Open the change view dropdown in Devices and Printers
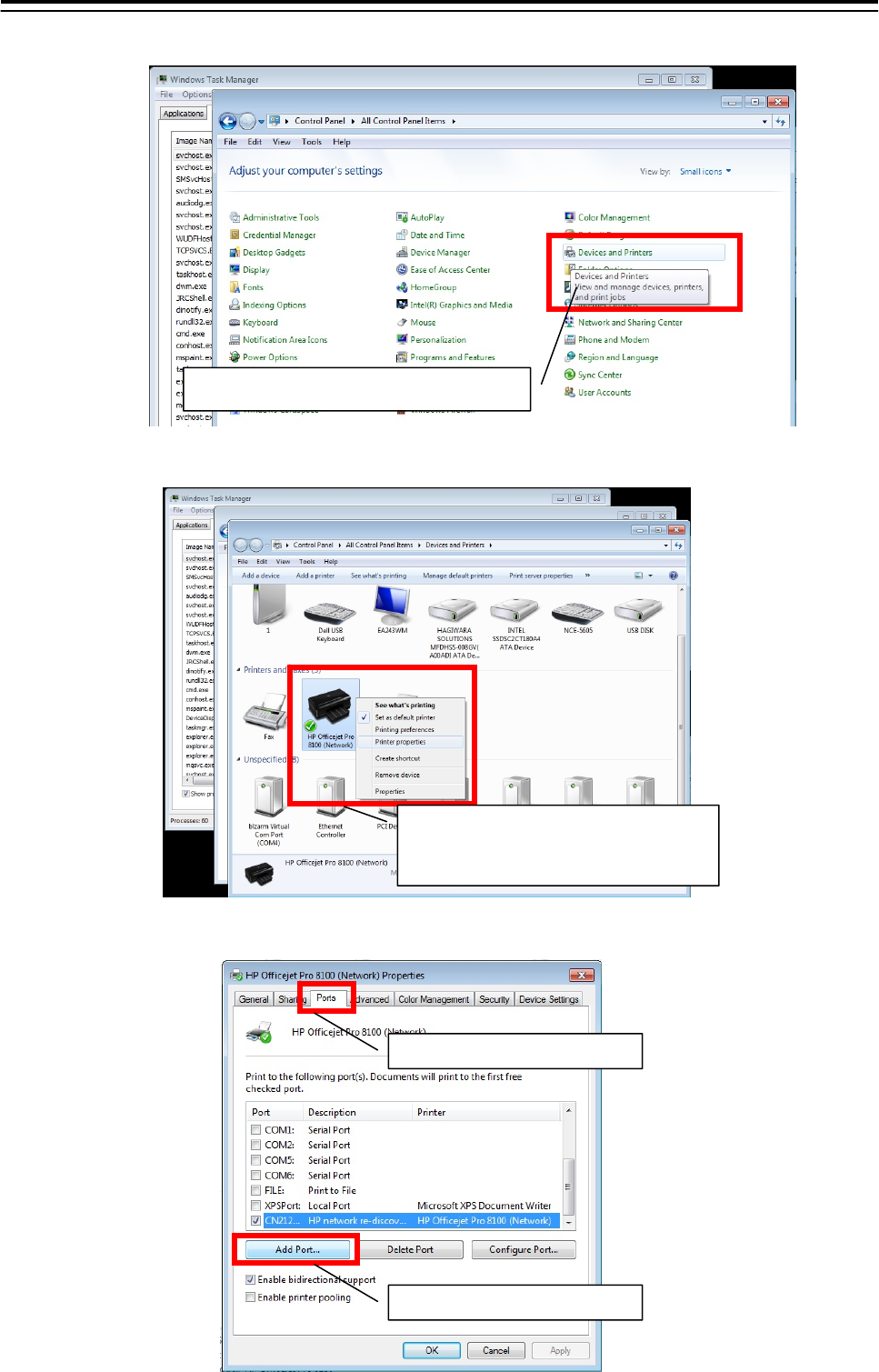 tap(650, 576)
